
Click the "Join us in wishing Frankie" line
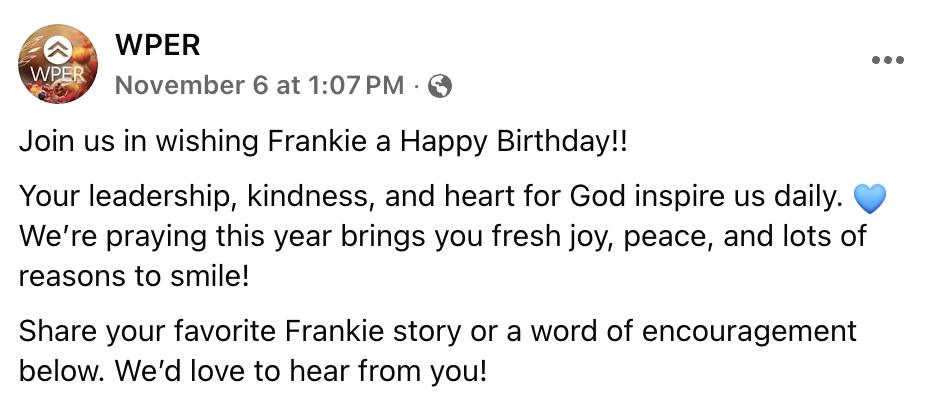(x=200, y=141)
